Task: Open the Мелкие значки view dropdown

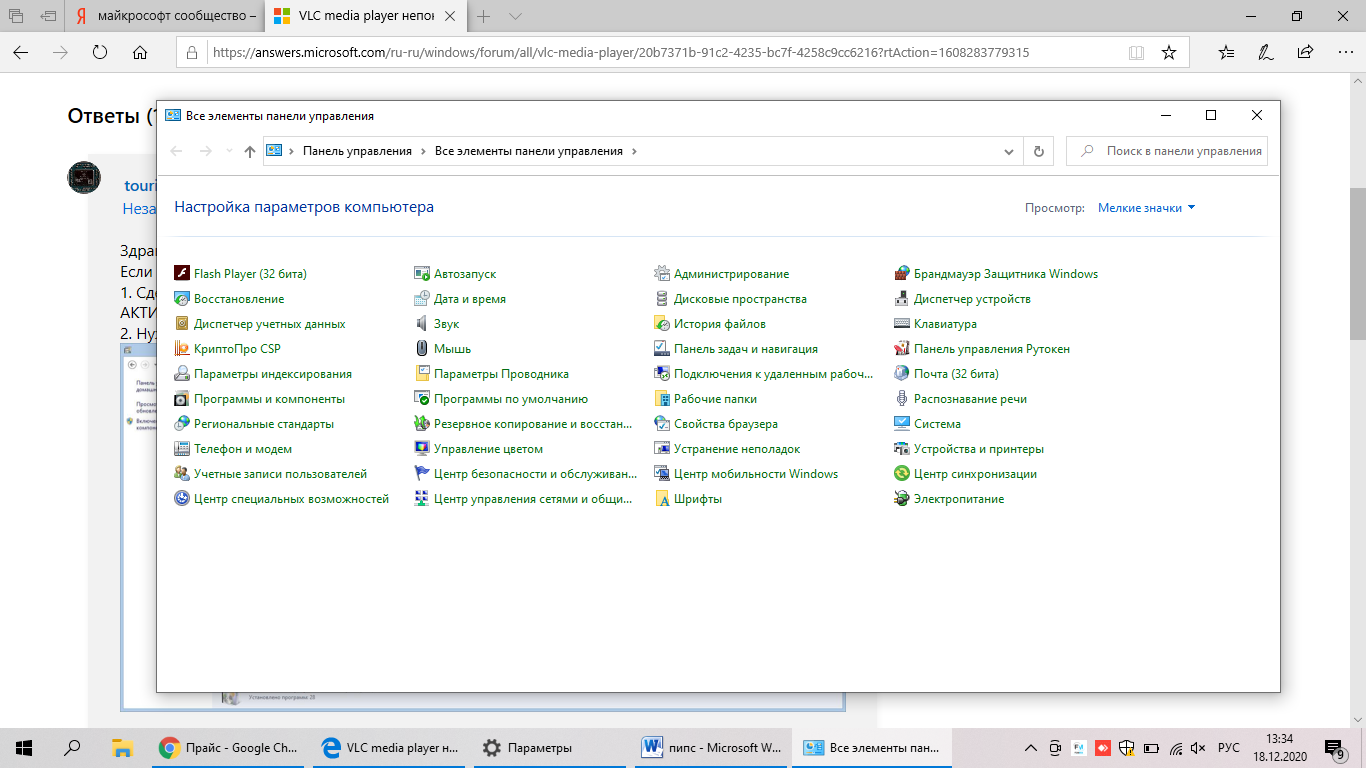Action: click(x=1146, y=208)
